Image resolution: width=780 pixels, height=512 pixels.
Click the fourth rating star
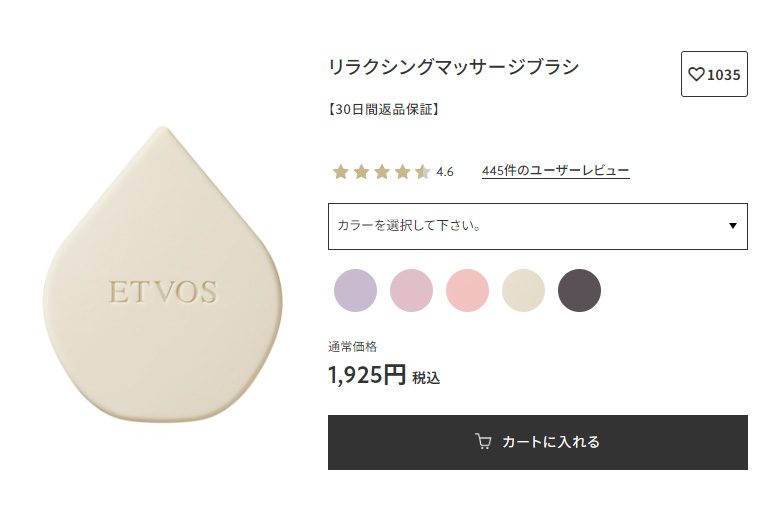pyautogui.click(x=402, y=172)
